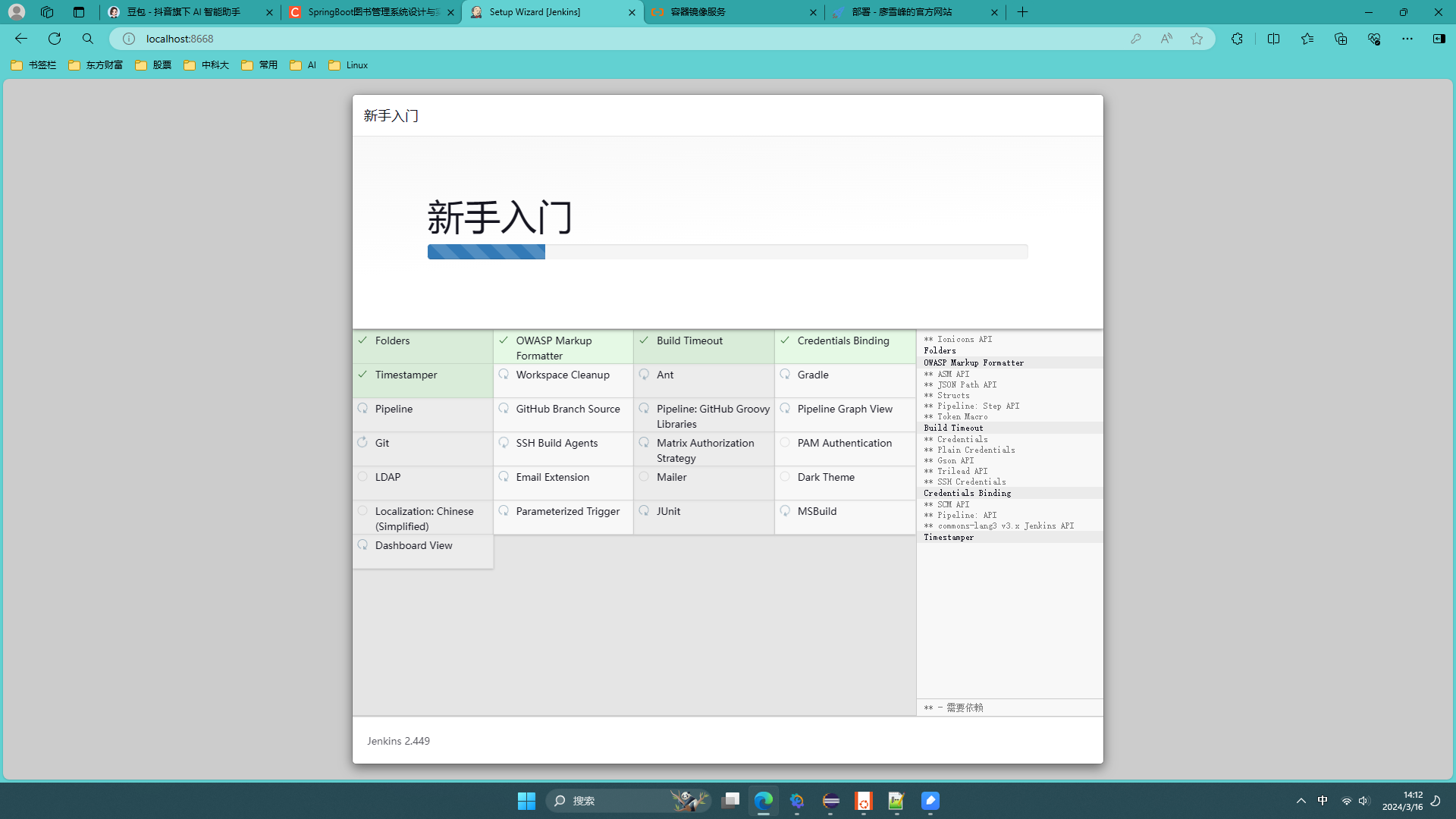Open browser extensions puzzle icon
Screen dimensions: 1456x819
point(1237,39)
